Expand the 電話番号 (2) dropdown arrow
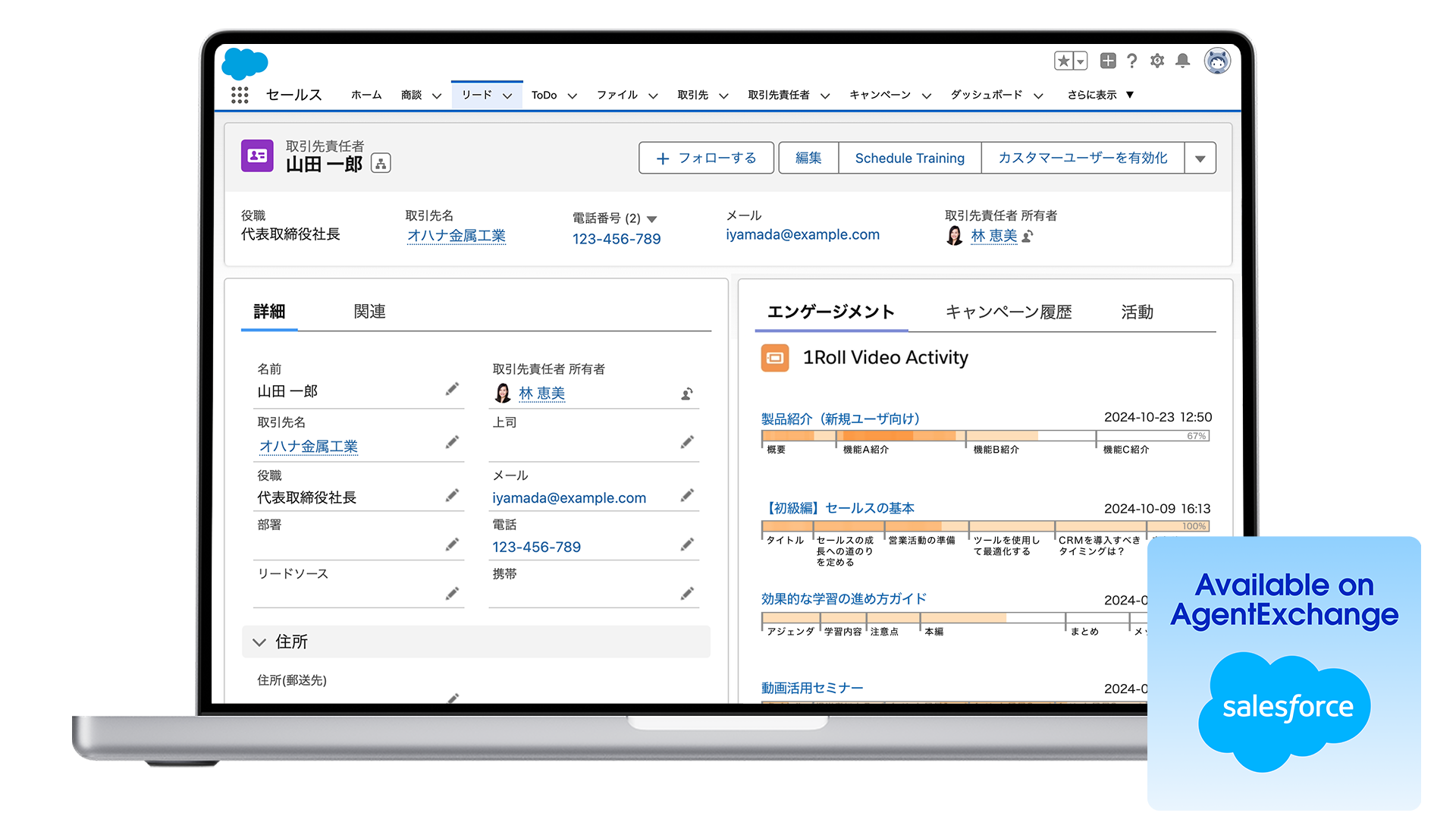Viewport: 1456px width, 819px height. click(651, 219)
